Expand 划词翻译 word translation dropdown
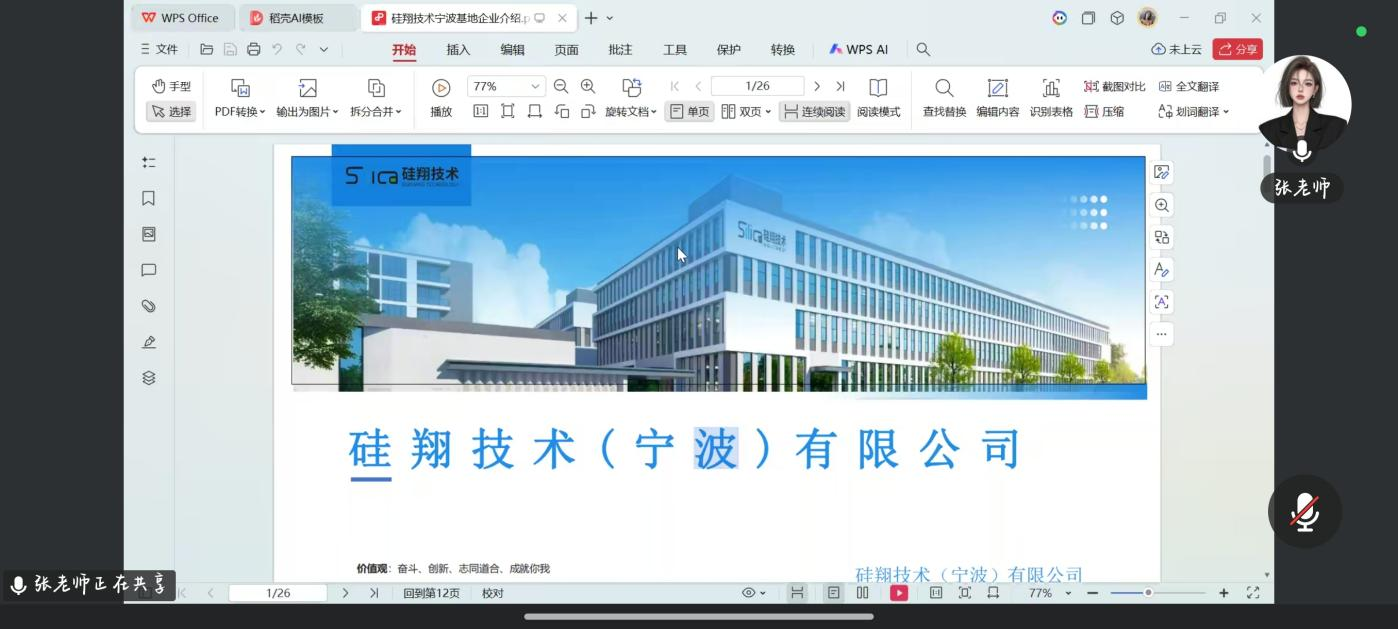 pos(1193,112)
